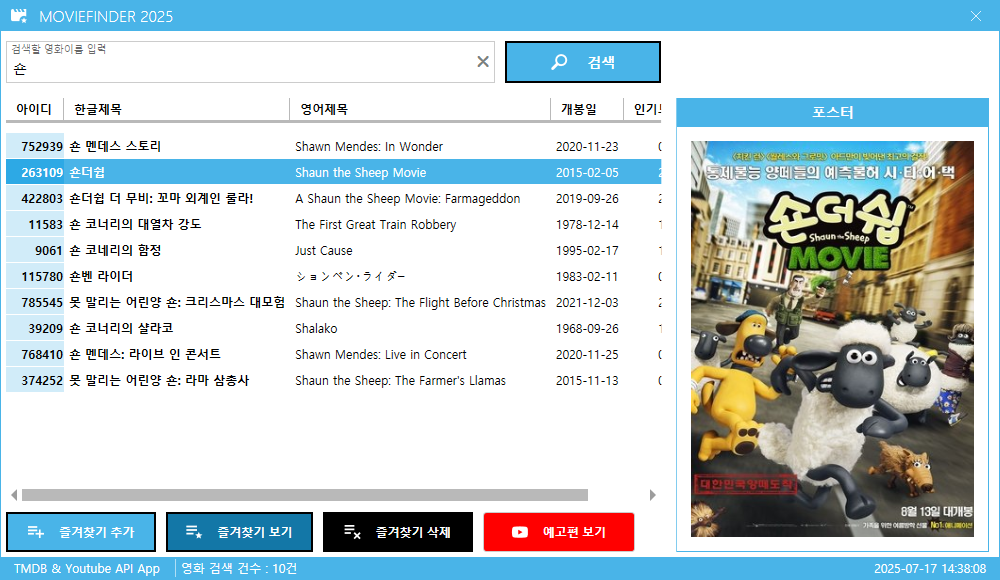Click the 포스터 panel header

click(832, 112)
